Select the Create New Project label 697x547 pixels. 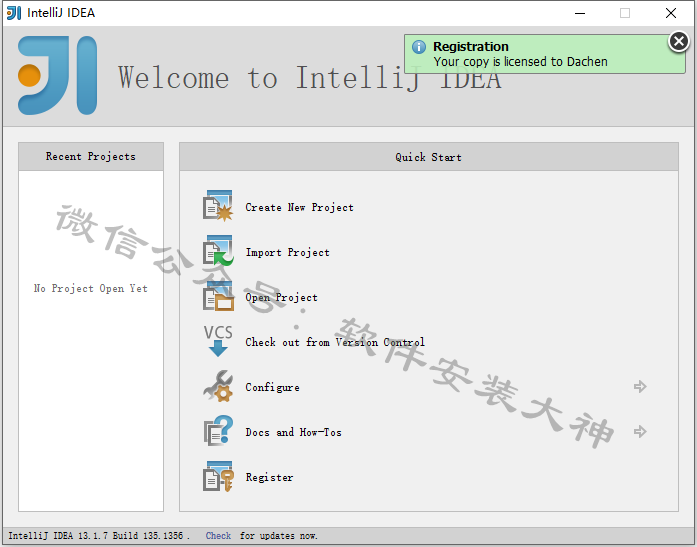(x=299, y=208)
